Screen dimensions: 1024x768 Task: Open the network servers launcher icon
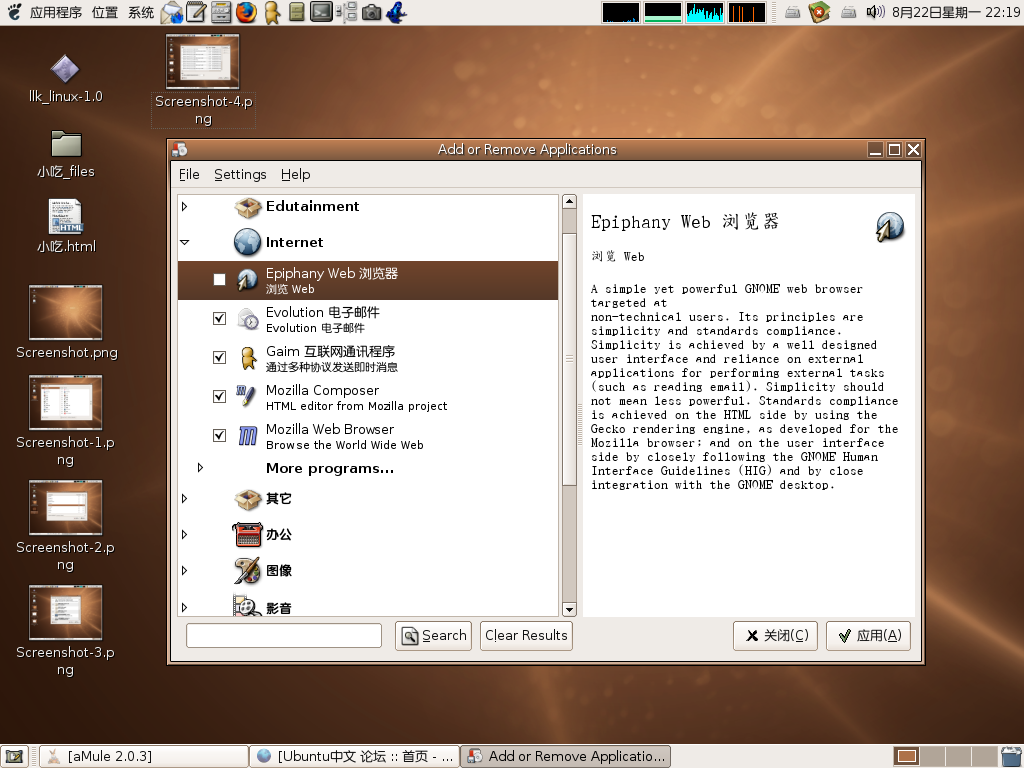tap(348, 12)
